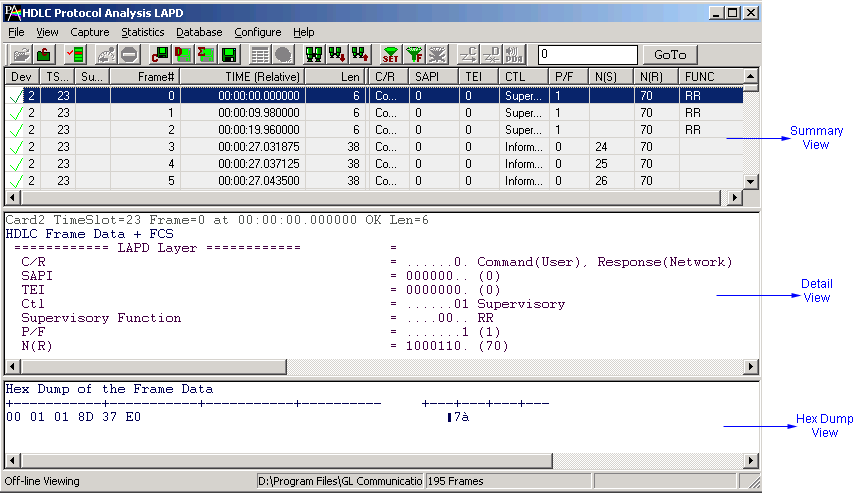Click the open file folder icon
862x493 pixels.
[21, 55]
